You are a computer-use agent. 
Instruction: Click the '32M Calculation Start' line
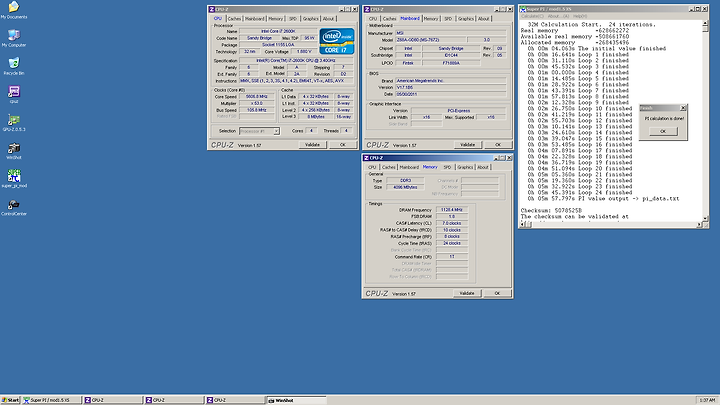pyautogui.click(x=592, y=24)
